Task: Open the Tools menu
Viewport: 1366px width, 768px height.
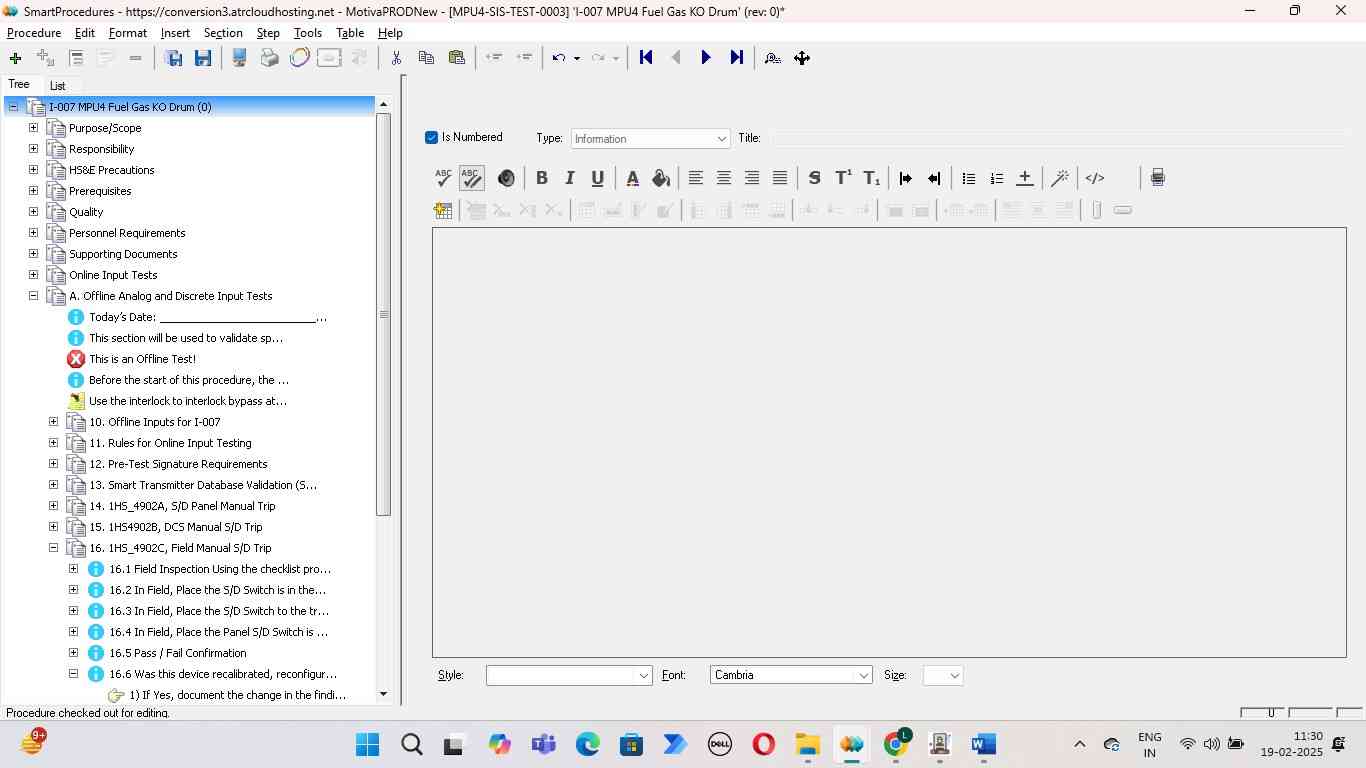Action: tap(308, 33)
